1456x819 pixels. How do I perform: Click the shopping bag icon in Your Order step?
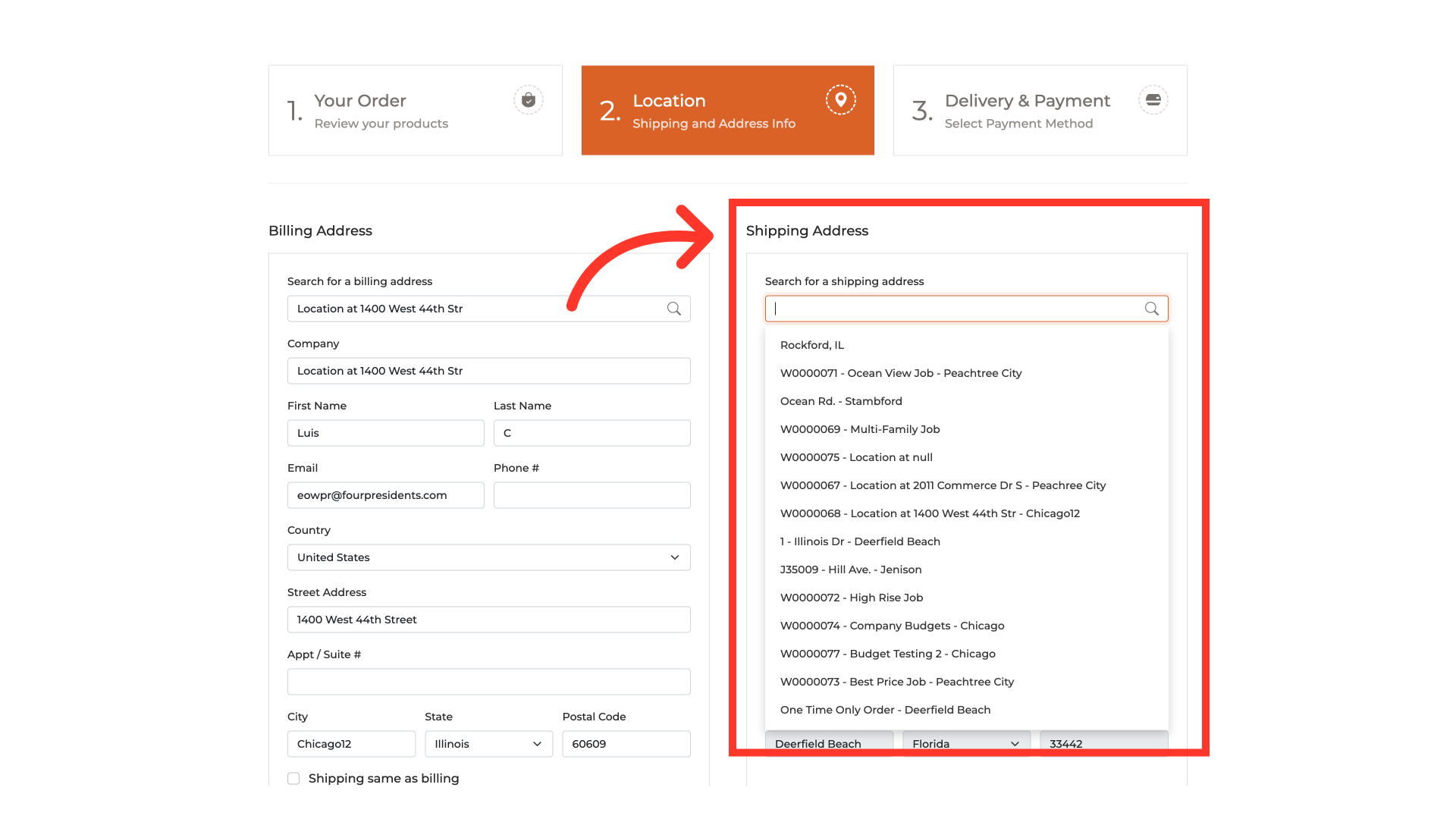[x=529, y=100]
